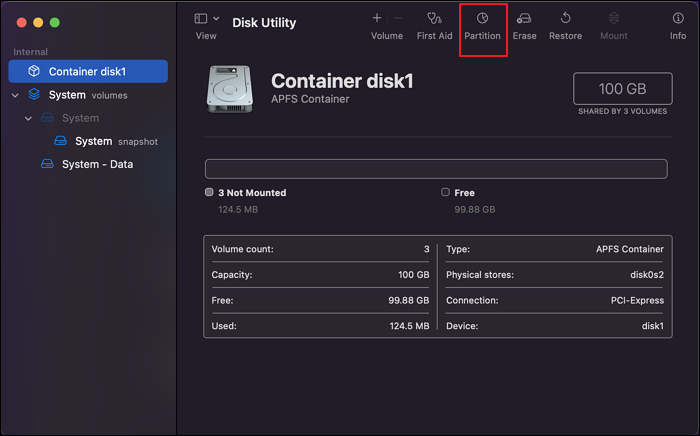
Task: Open the Info panel
Action: (x=678, y=19)
